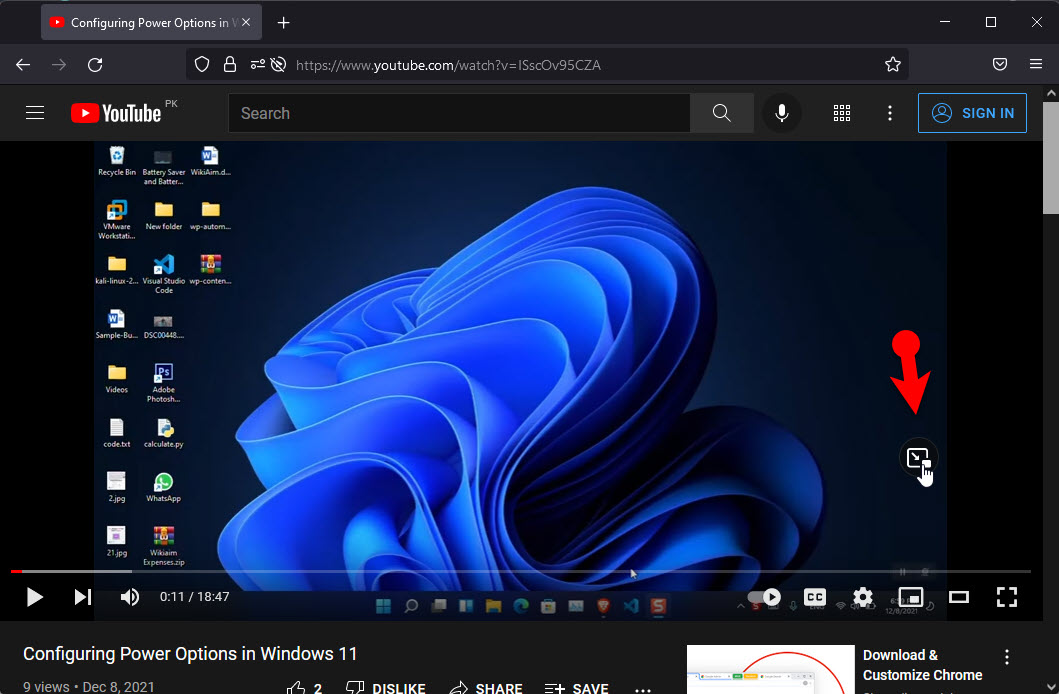Switch to miniplayer mode
Image resolution: width=1059 pixels, height=694 pixels.
pyautogui.click(x=910, y=597)
